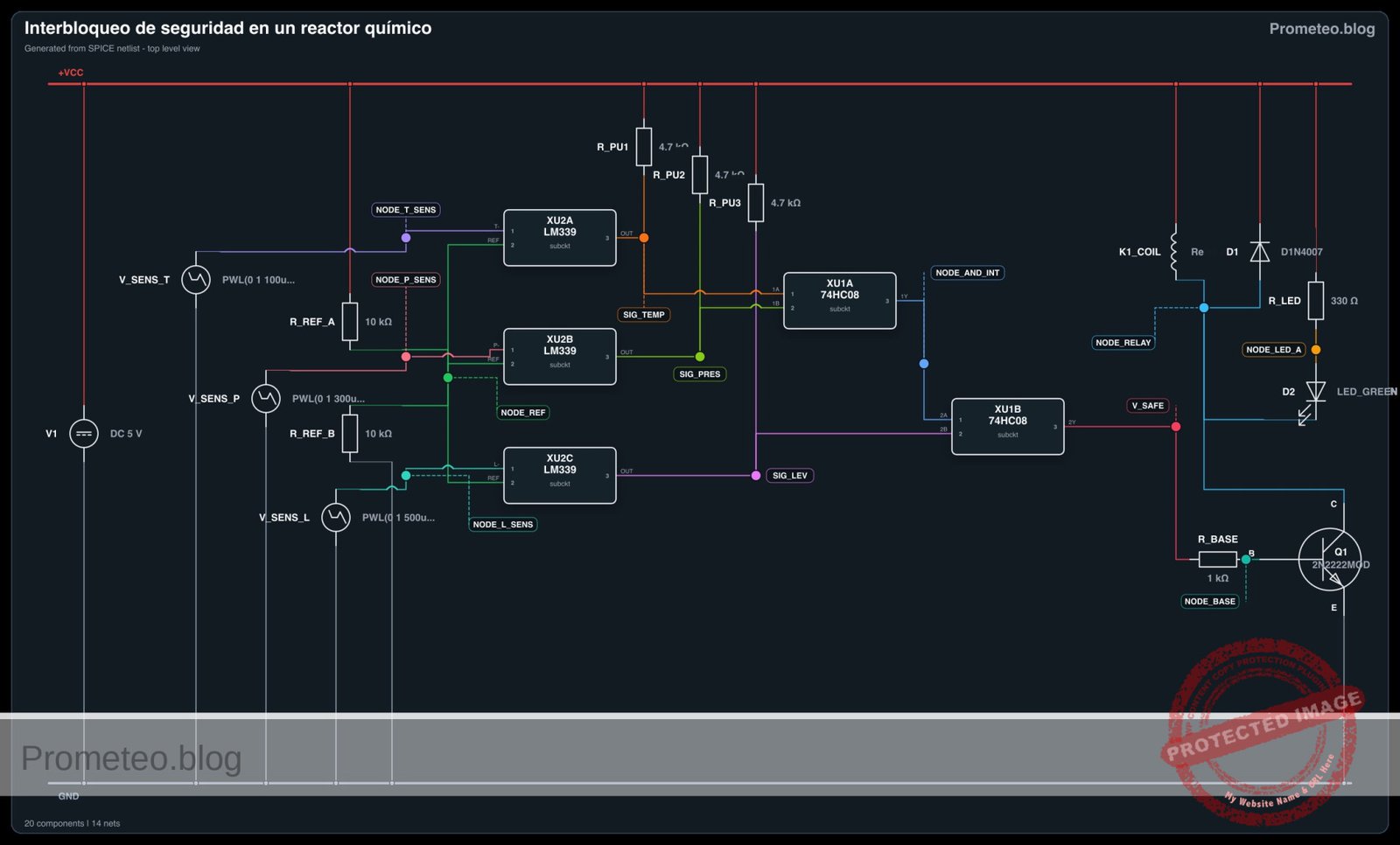Click the GND rail label

pos(68,796)
